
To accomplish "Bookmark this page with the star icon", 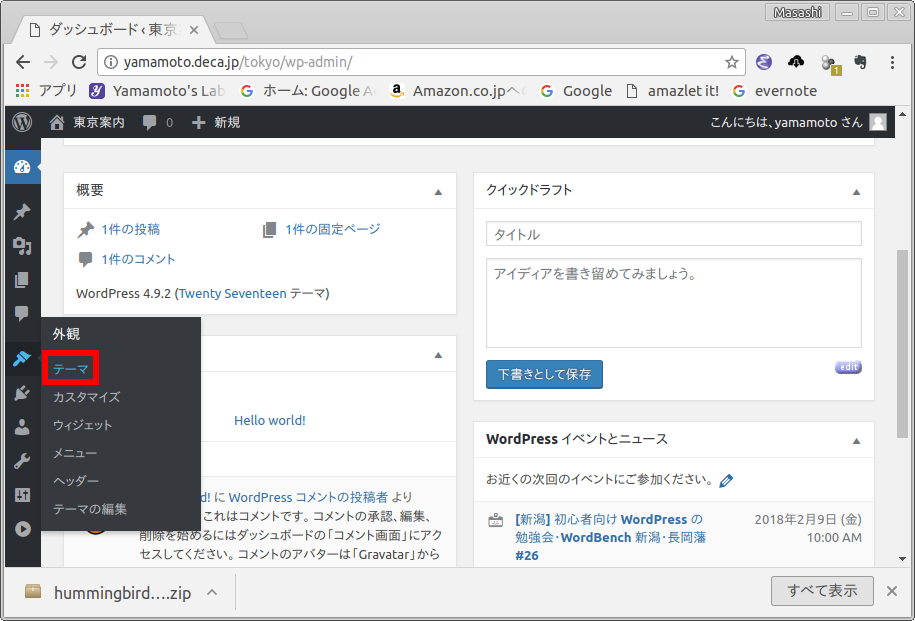I will pos(732,62).
